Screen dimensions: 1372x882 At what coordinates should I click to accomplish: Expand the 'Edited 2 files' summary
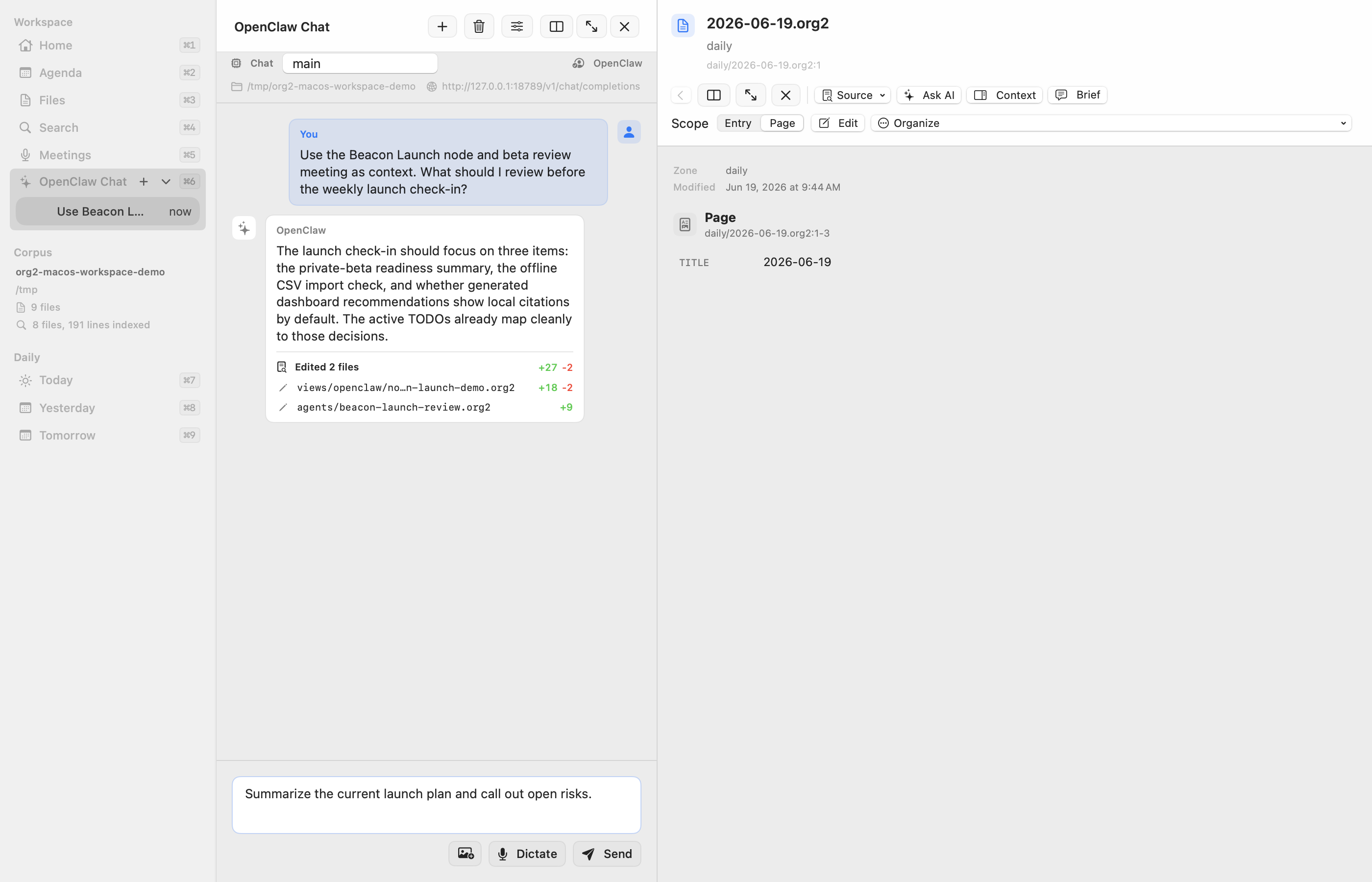click(425, 367)
